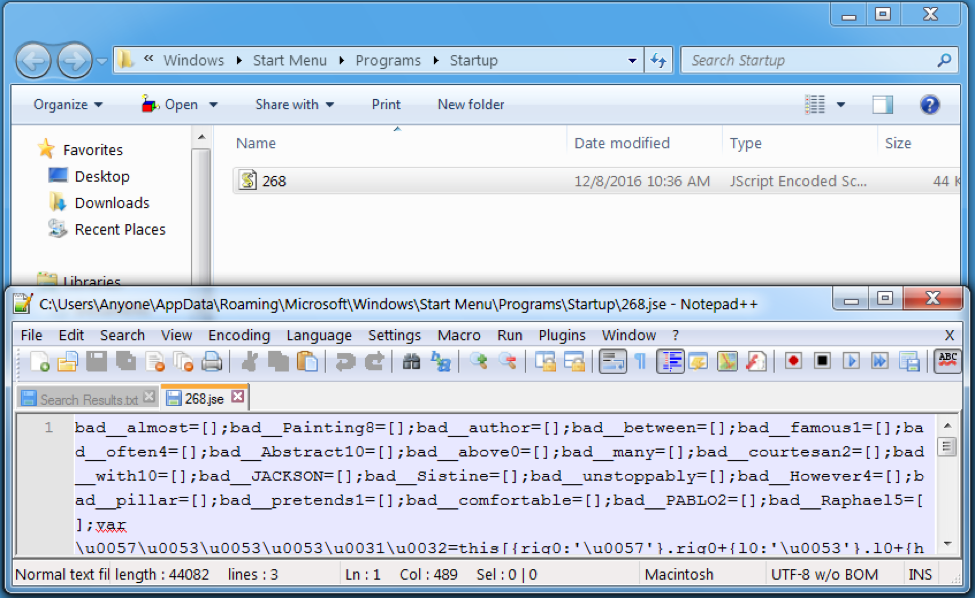This screenshot has height=598, width=975.
Task: Click the Search Startup input field
Action: tap(819, 60)
